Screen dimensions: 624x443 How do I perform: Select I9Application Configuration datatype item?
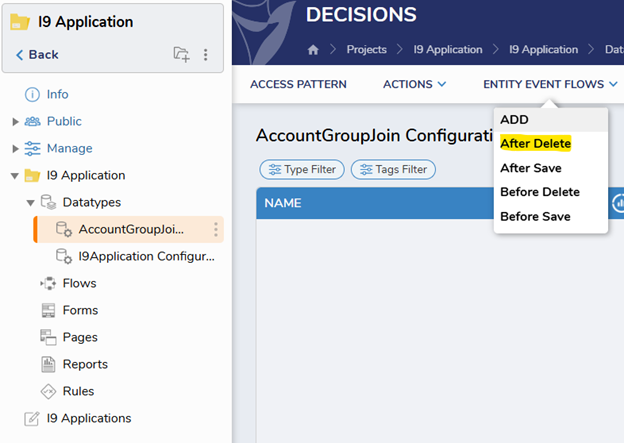click(145, 256)
